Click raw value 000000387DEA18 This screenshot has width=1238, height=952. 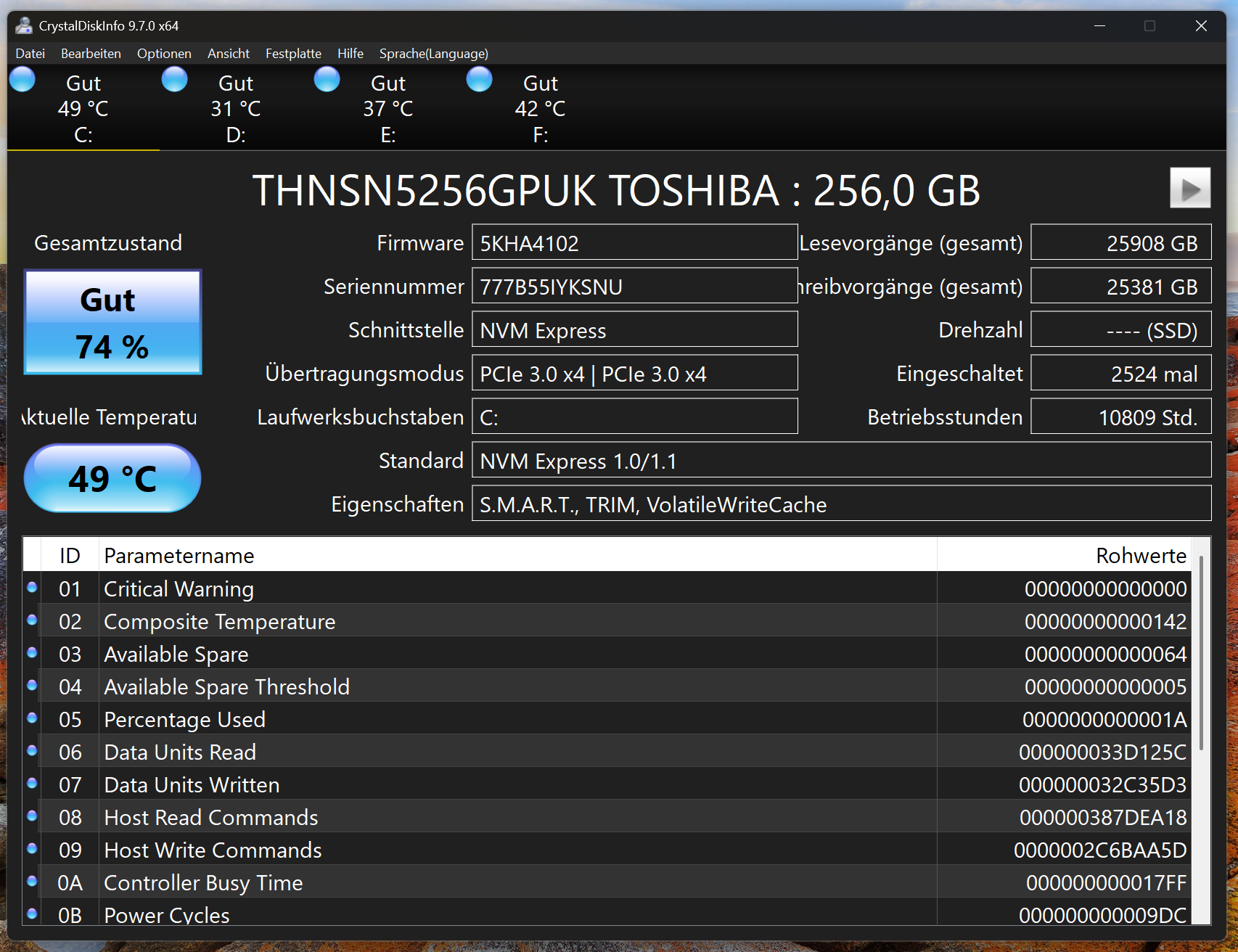click(1103, 817)
